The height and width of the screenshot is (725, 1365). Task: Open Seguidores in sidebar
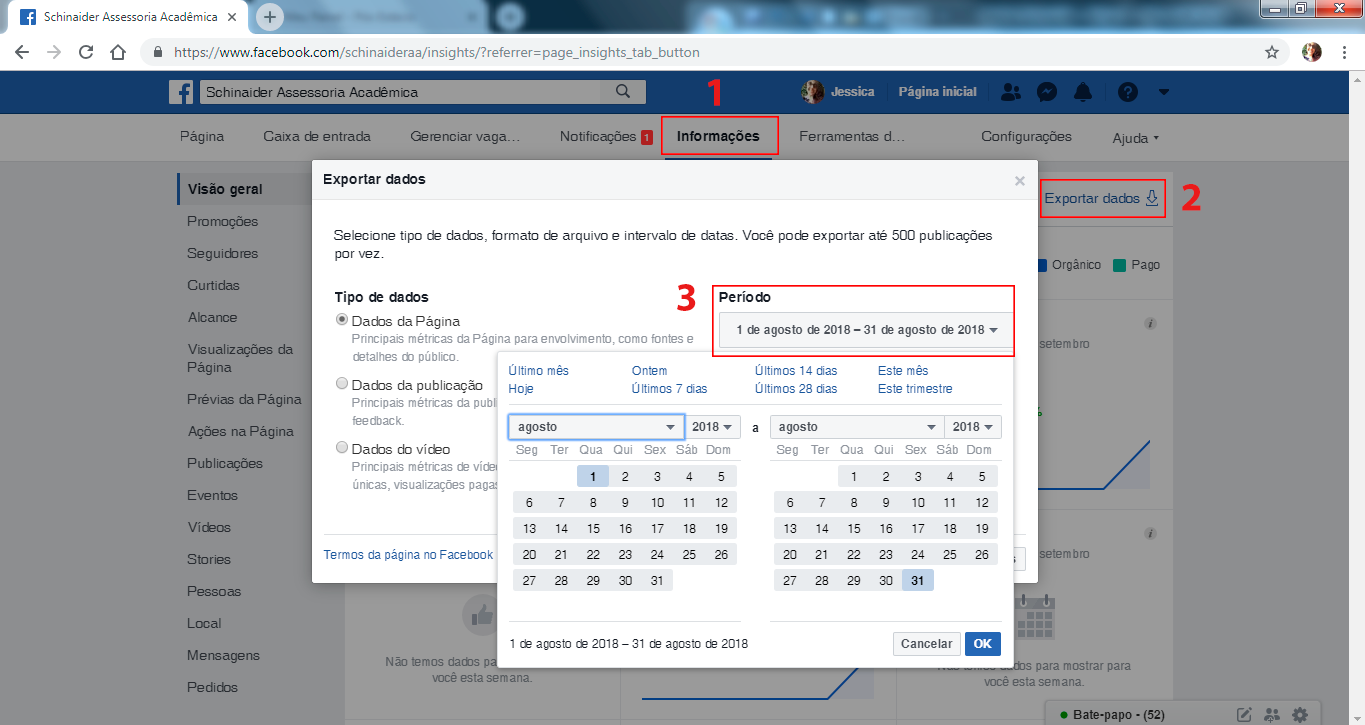tap(222, 253)
